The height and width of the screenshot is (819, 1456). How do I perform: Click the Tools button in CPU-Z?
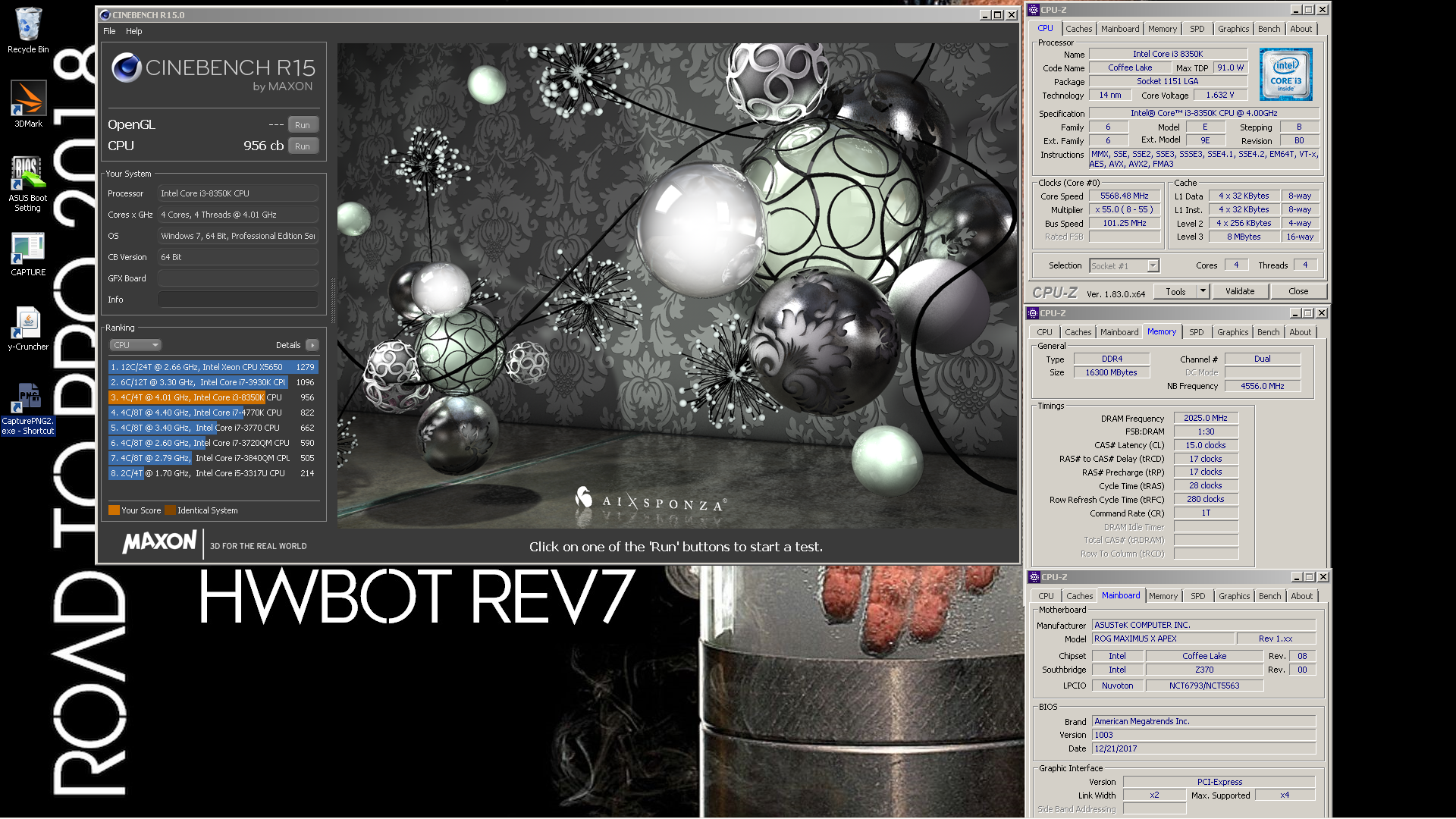click(1175, 291)
